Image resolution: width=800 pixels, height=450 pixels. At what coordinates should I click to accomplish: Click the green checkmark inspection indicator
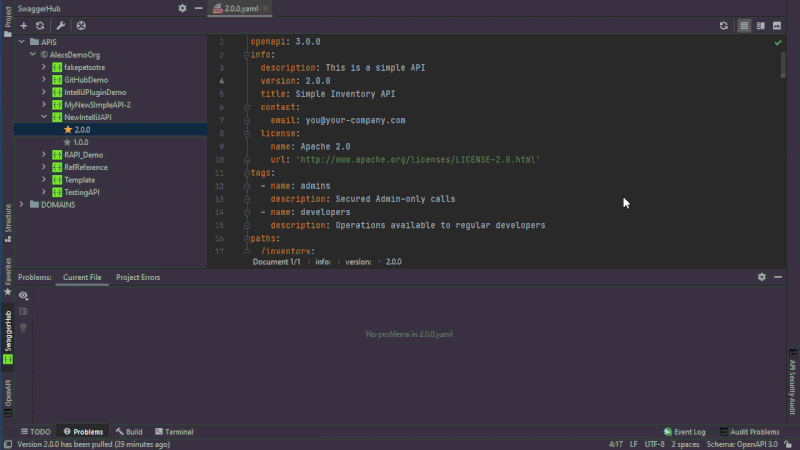click(778, 43)
